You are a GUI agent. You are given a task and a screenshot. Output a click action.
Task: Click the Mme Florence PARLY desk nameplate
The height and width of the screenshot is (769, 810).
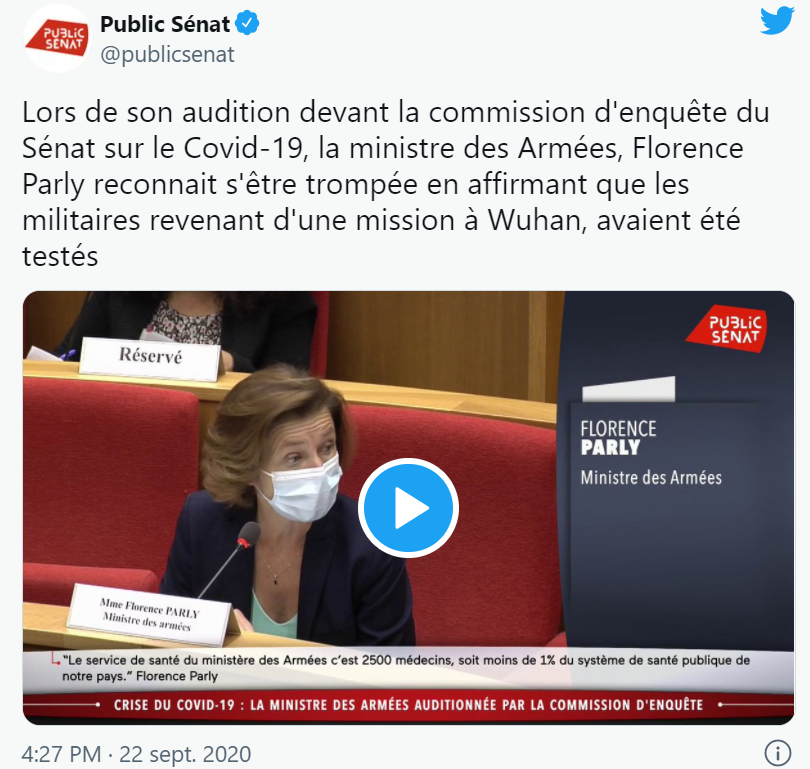149,615
